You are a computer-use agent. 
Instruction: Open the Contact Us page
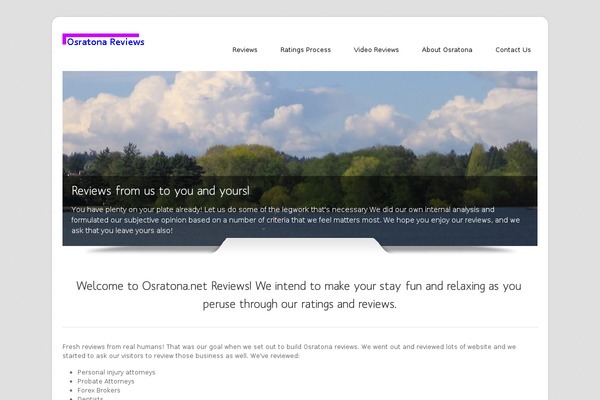513,50
